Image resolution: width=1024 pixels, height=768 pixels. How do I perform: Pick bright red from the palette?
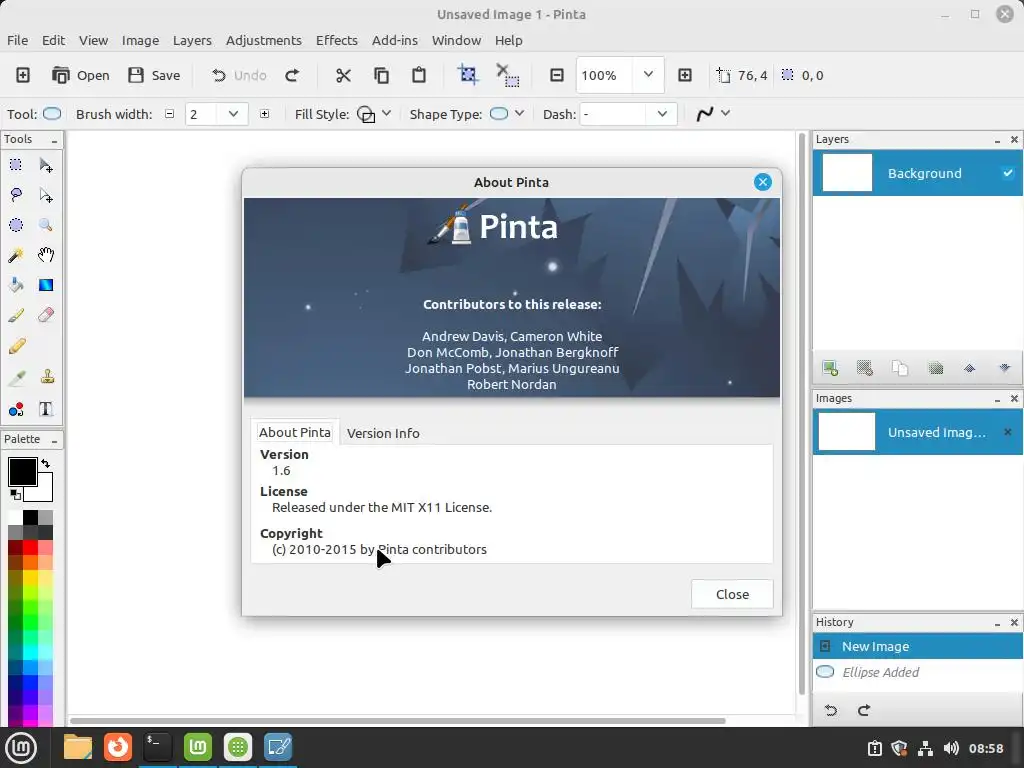(30, 547)
